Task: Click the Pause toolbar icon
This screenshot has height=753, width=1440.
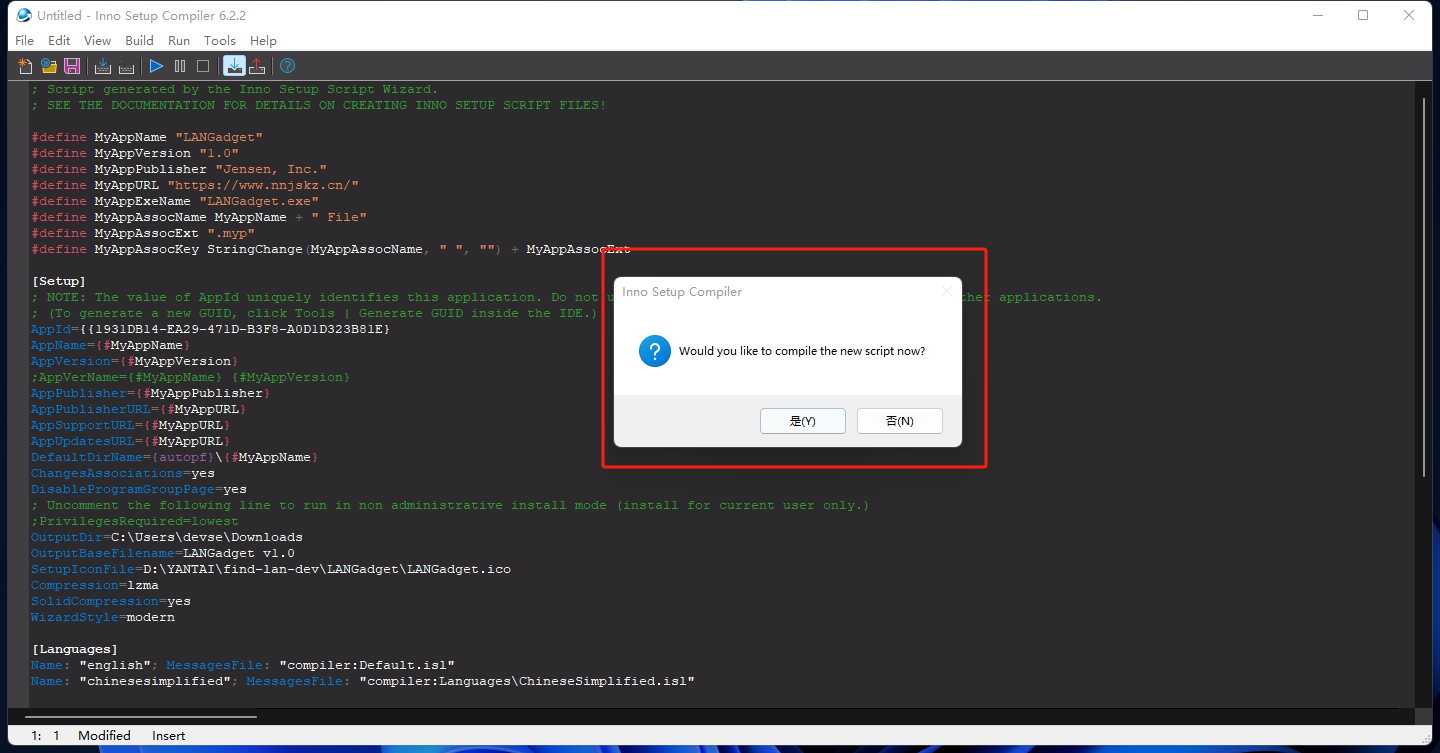Action: (180, 66)
